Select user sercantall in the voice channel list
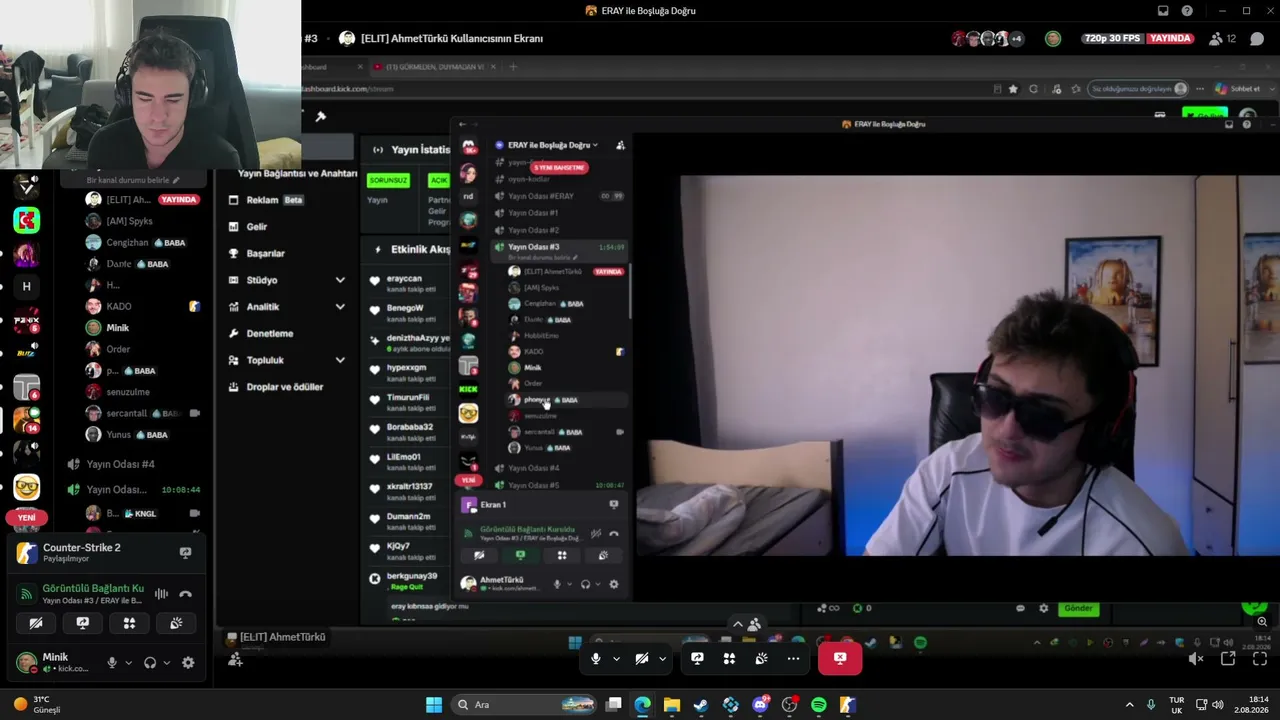This screenshot has width=1280, height=720. [x=128, y=413]
